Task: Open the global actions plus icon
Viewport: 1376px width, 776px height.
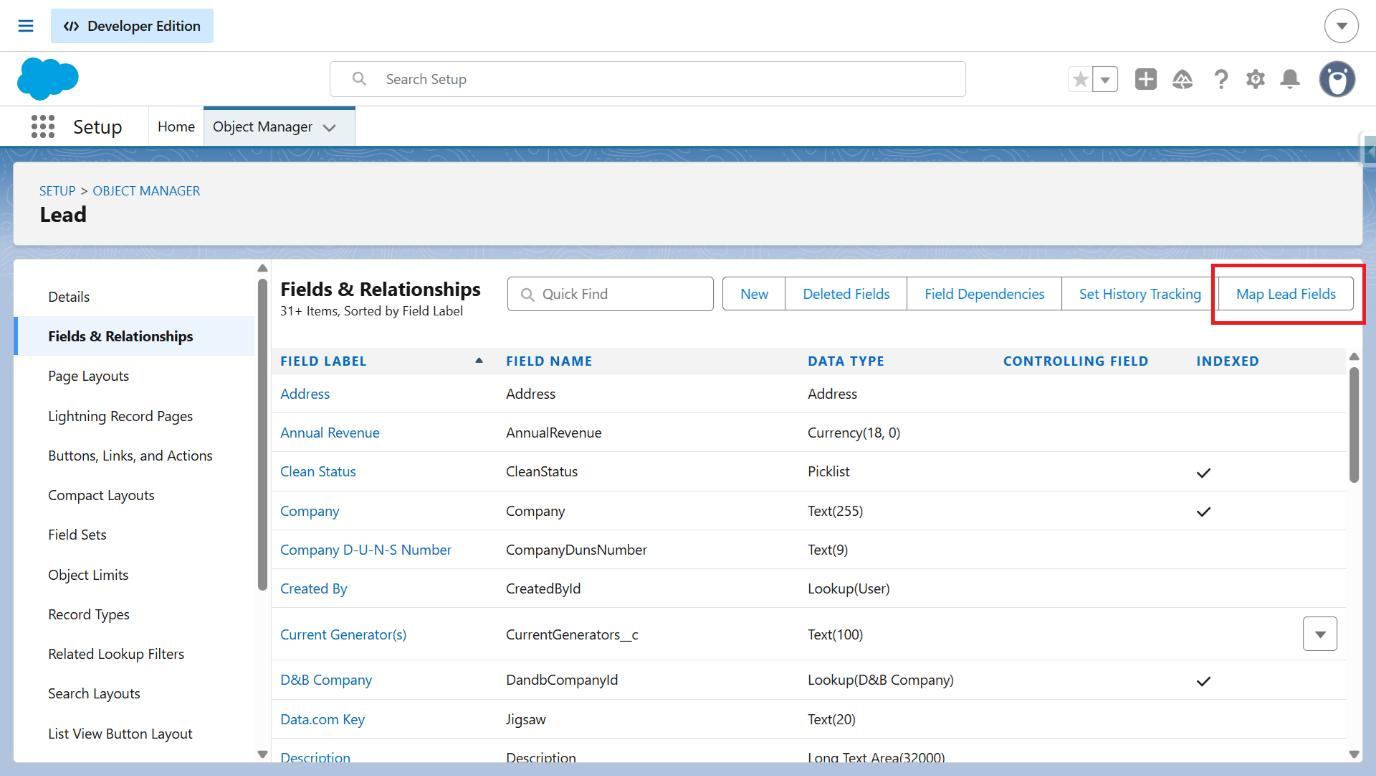Action: click(x=1146, y=79)
